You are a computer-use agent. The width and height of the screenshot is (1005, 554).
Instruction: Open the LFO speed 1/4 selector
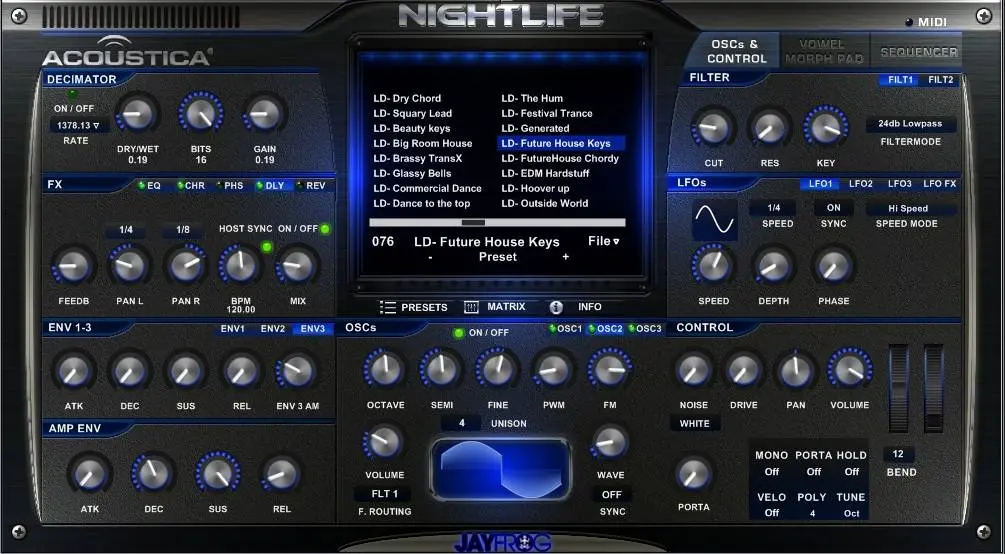click(774, 208)
